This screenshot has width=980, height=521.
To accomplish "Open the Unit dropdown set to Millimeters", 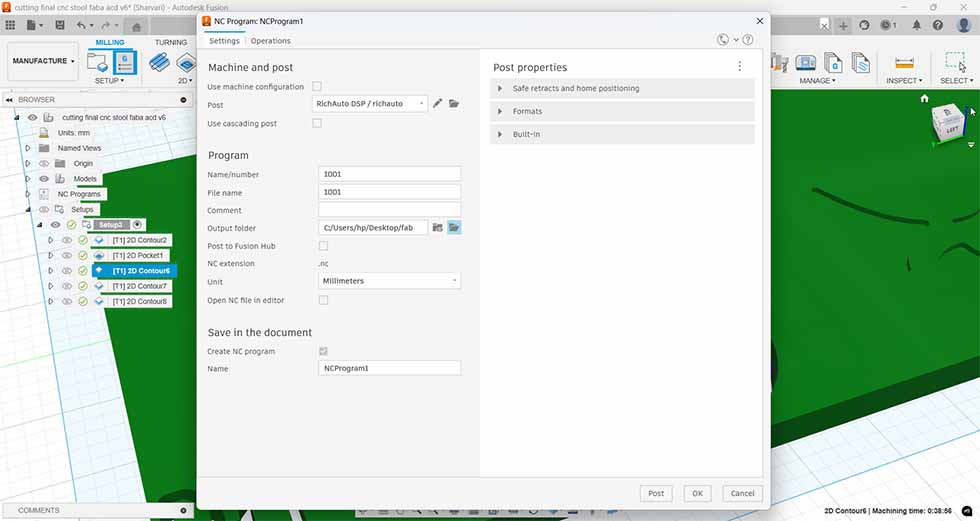I will pyautogui.click(x=389, y=281).
